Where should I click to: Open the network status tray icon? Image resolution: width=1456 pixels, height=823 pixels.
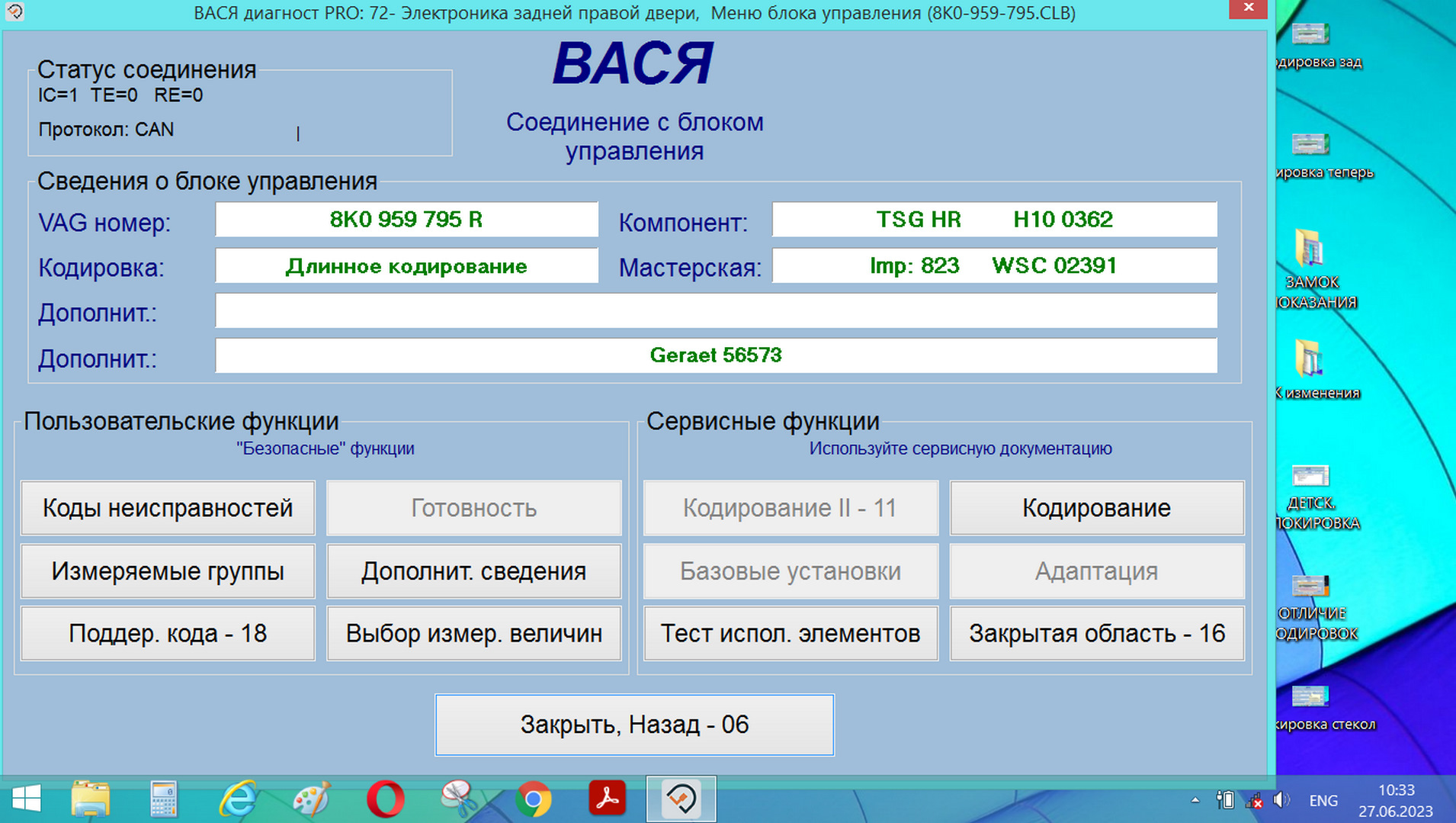[x=1254, y=800]
